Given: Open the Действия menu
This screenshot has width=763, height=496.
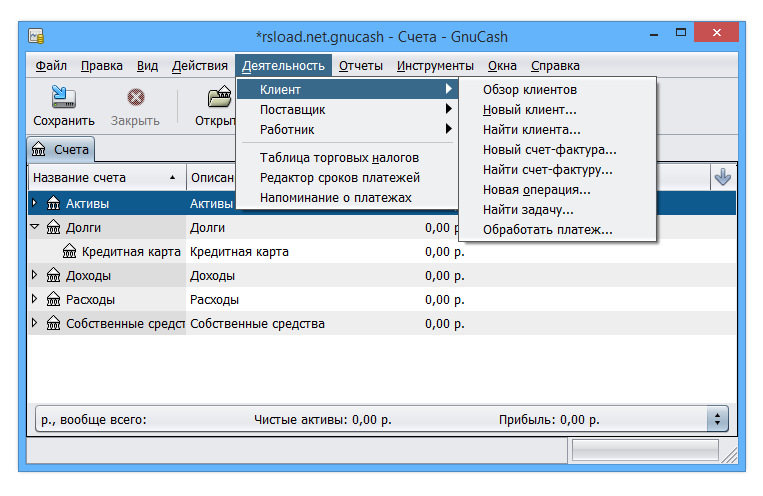Looking at the screenshot, I should pos(200,66).
